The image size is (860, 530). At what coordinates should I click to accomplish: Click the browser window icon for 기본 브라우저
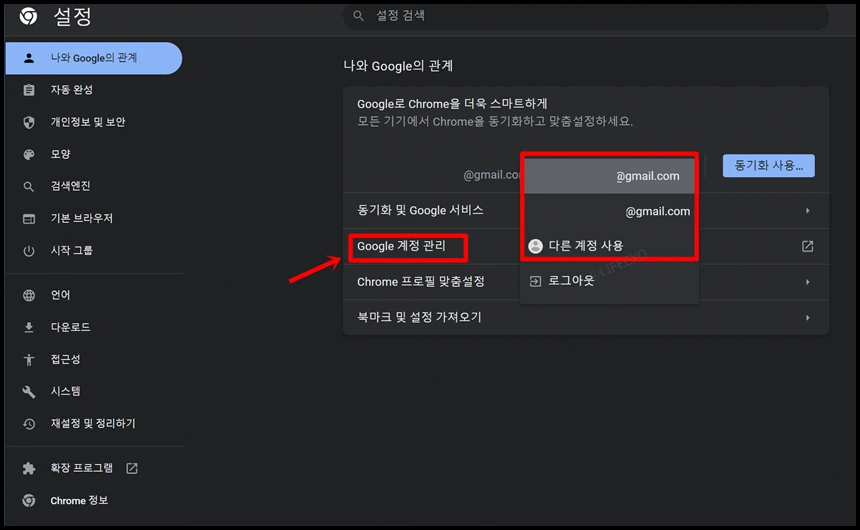tap(29, 219)
